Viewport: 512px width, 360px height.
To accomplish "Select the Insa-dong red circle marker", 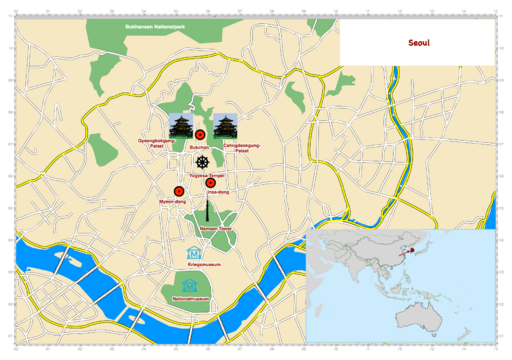I will [x=210, y=183].
